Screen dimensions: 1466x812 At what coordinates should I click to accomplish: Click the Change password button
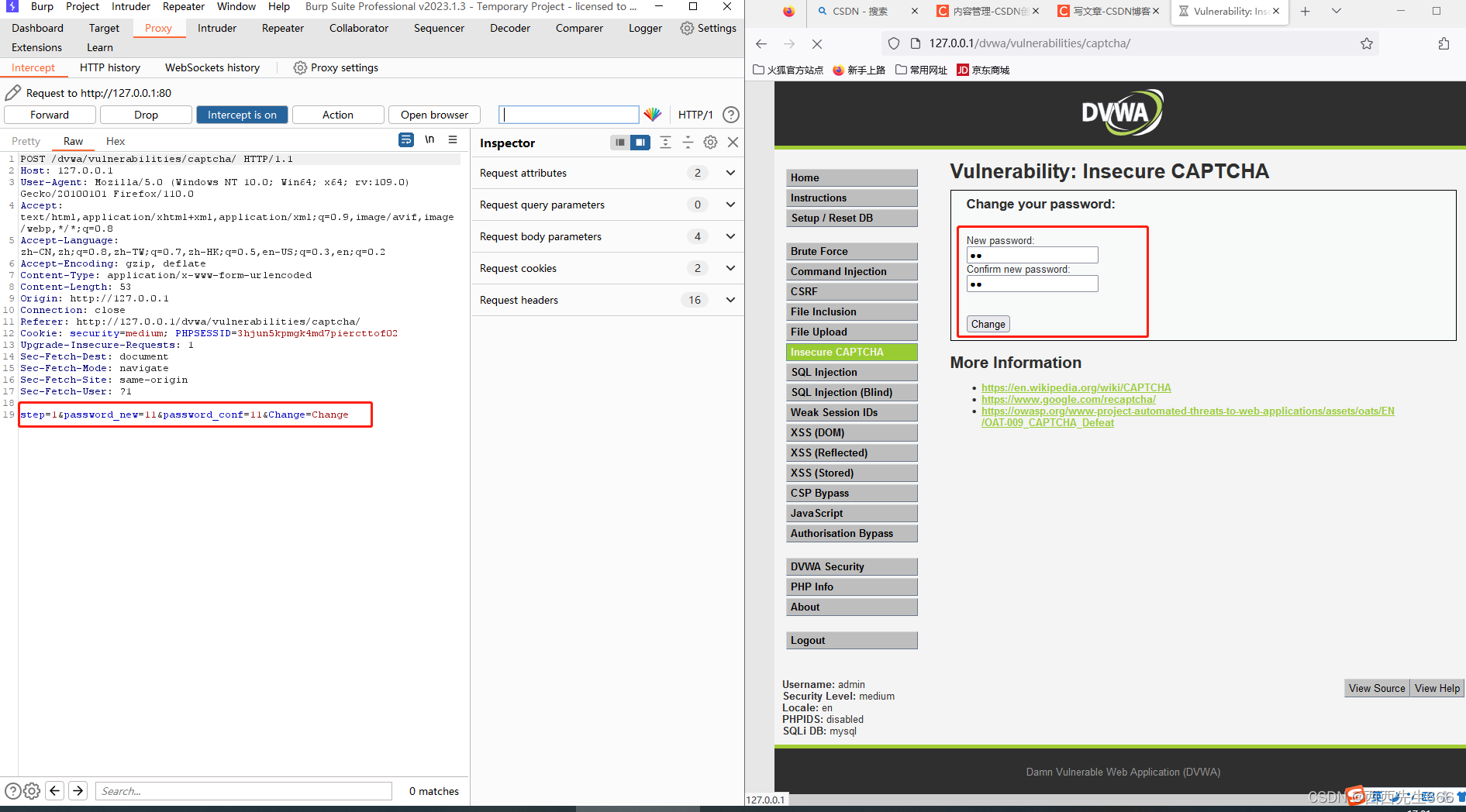988,324
